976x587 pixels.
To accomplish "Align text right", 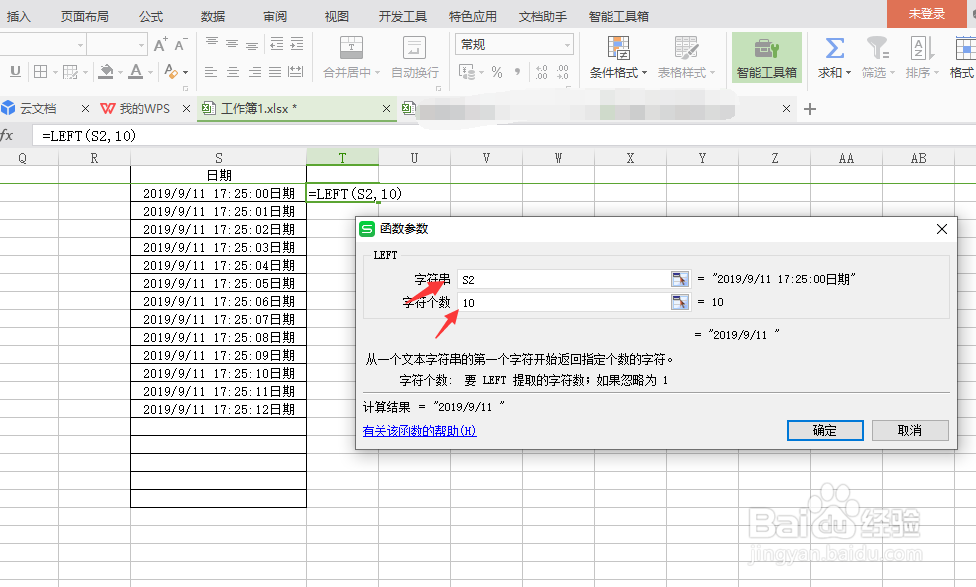I will [x=255, y=72].
